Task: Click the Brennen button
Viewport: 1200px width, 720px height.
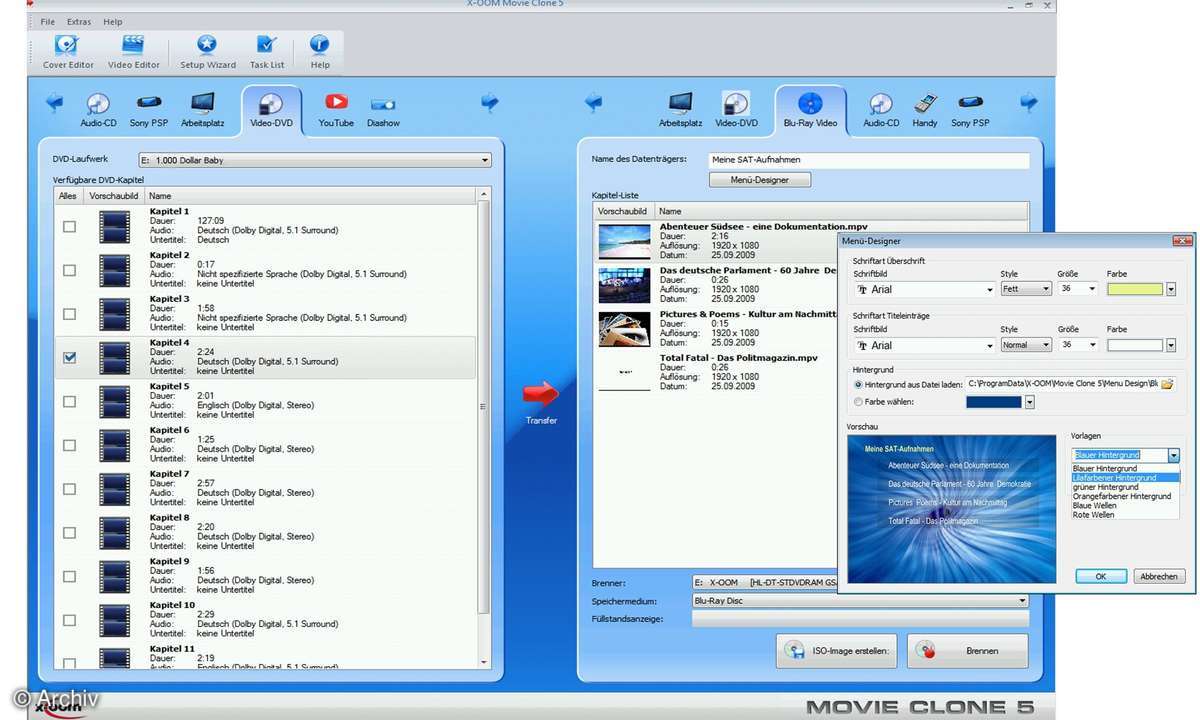Action: 967,651
